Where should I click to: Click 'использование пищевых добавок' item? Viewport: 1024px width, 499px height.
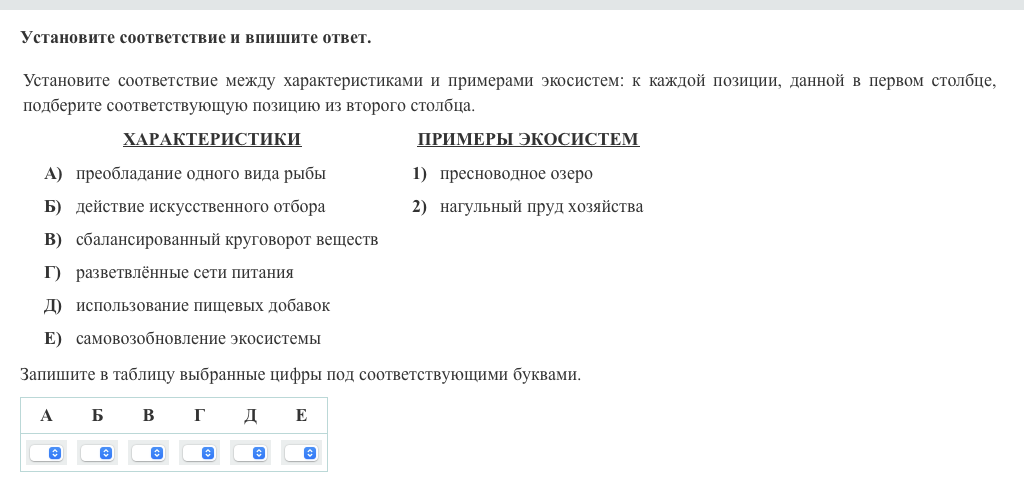pos(203,306)
